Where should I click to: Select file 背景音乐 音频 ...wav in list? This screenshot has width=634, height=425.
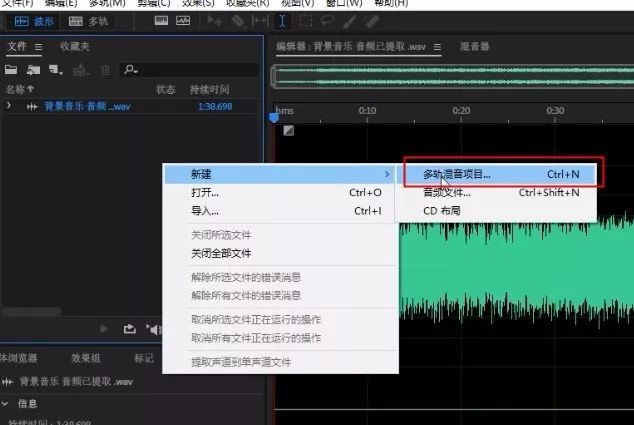[87, 106]
